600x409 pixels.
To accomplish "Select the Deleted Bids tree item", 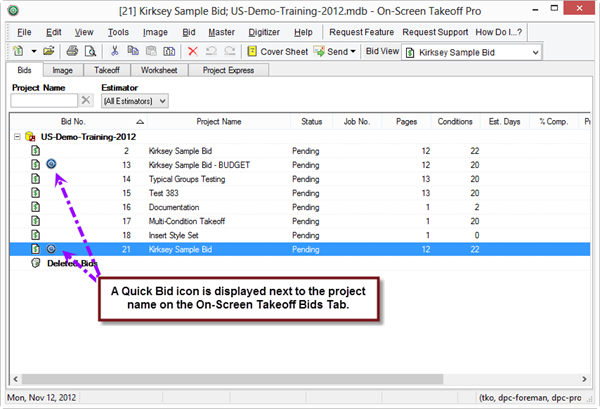I will coord(72,263).
